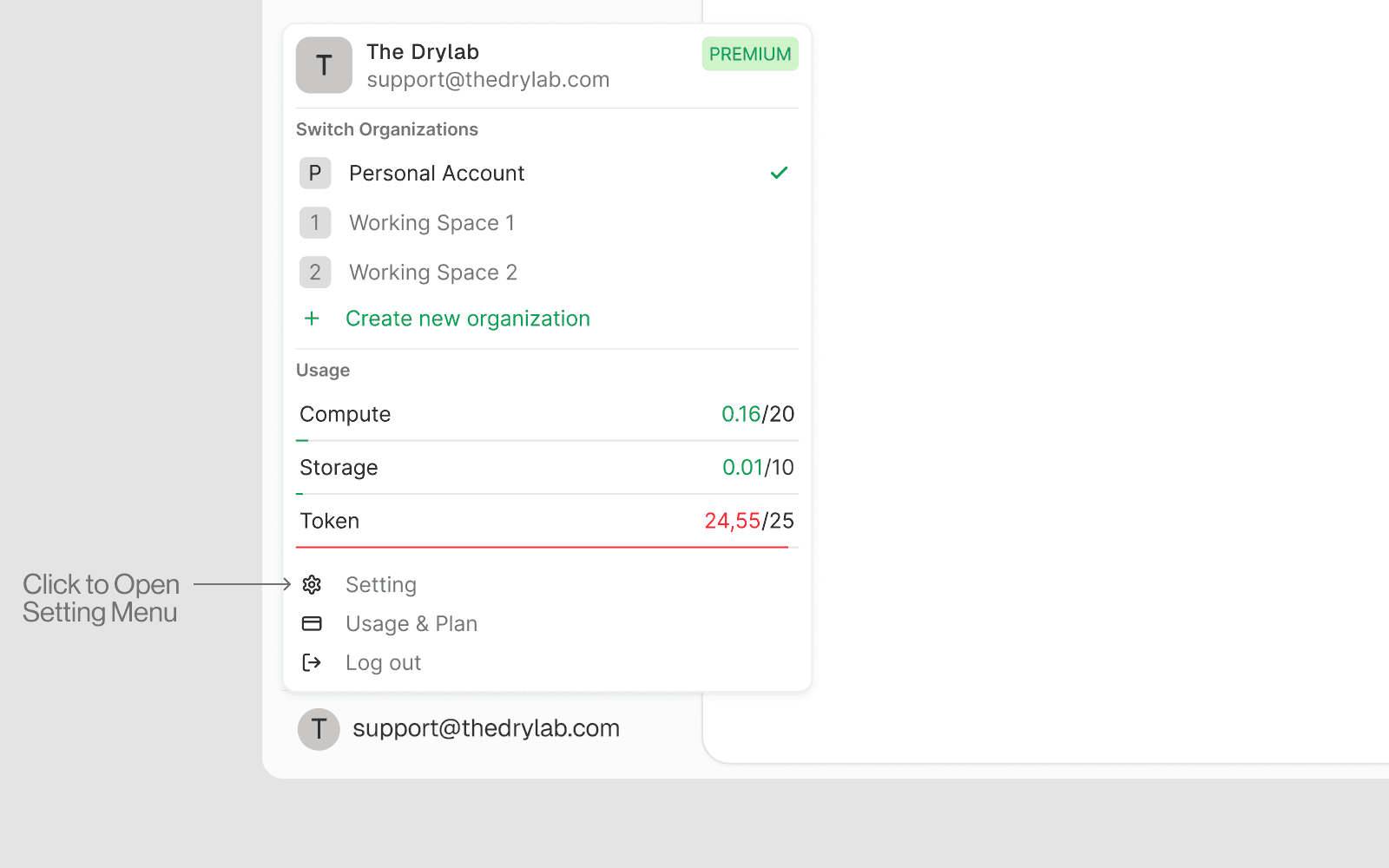Image resolution: width=1389 pixels, height=868 pixels.
Task: Click the green Compute usage progress bar
Action: click(302, 441)
